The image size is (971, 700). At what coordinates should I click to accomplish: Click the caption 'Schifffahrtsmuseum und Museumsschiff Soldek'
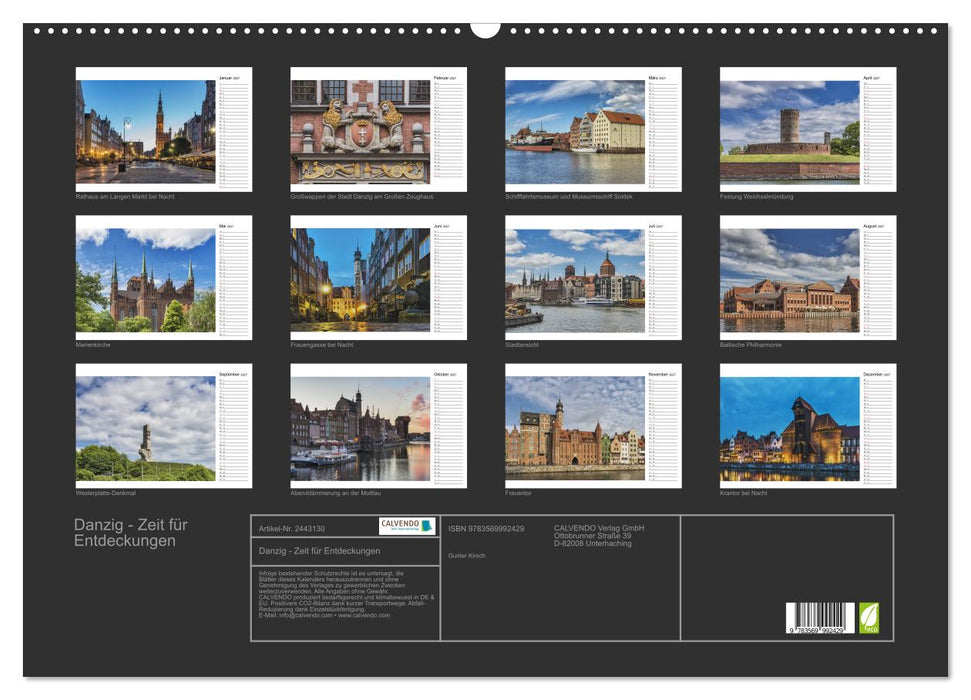click(x=568, y=196)
